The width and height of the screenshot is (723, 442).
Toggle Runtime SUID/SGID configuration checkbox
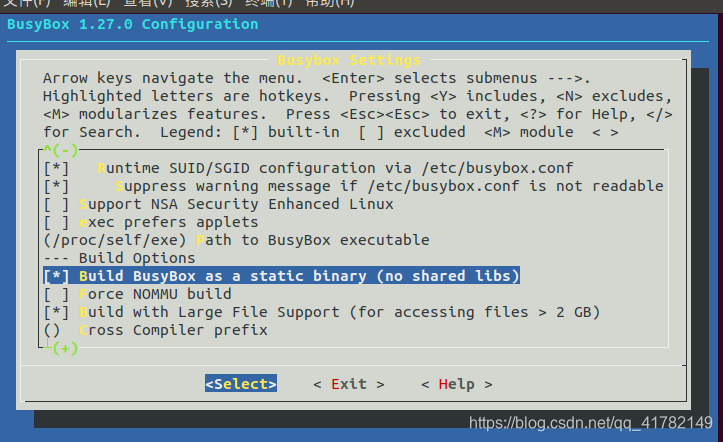(x=56, y=168)
